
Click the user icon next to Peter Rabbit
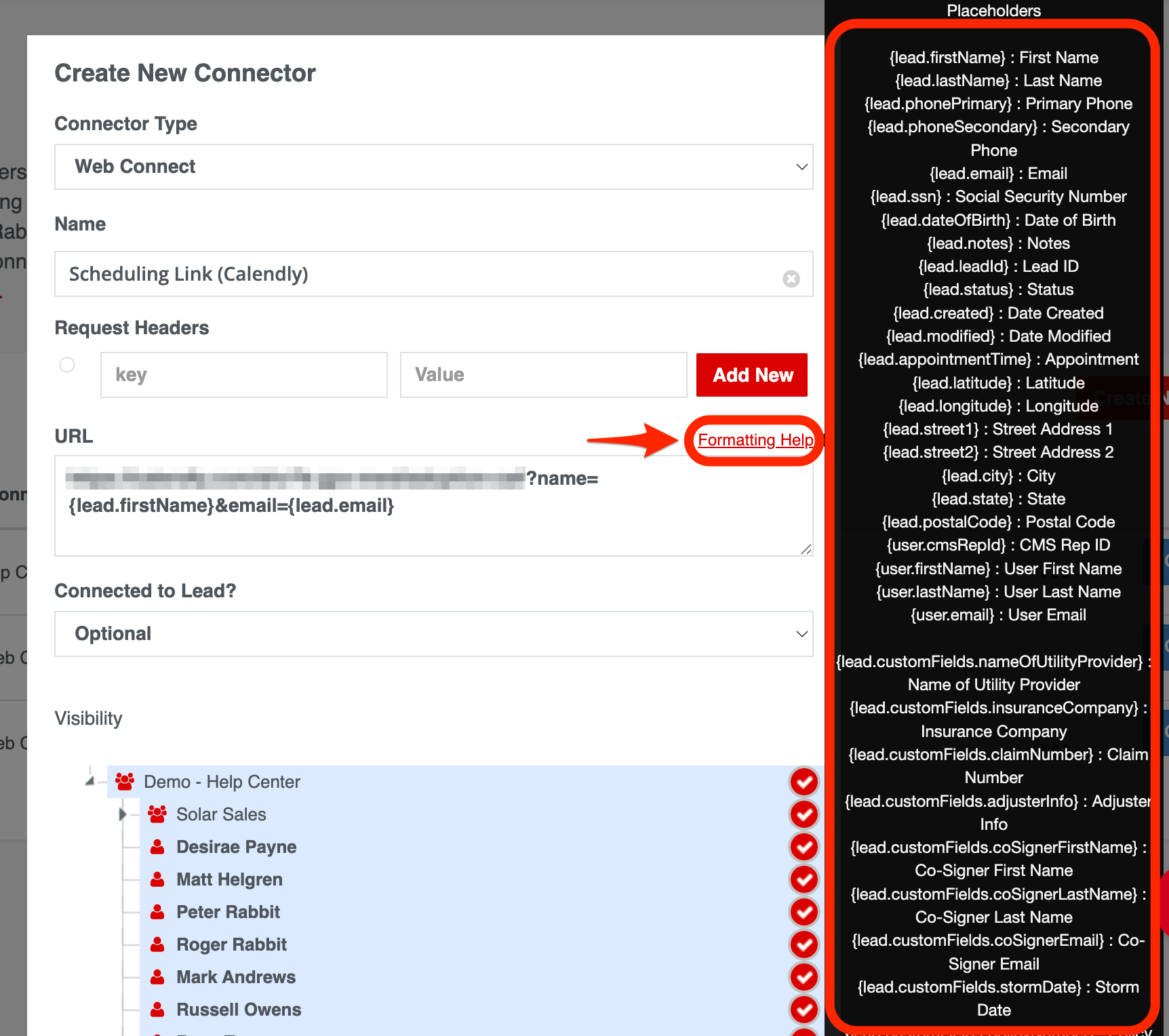[157, 912]
